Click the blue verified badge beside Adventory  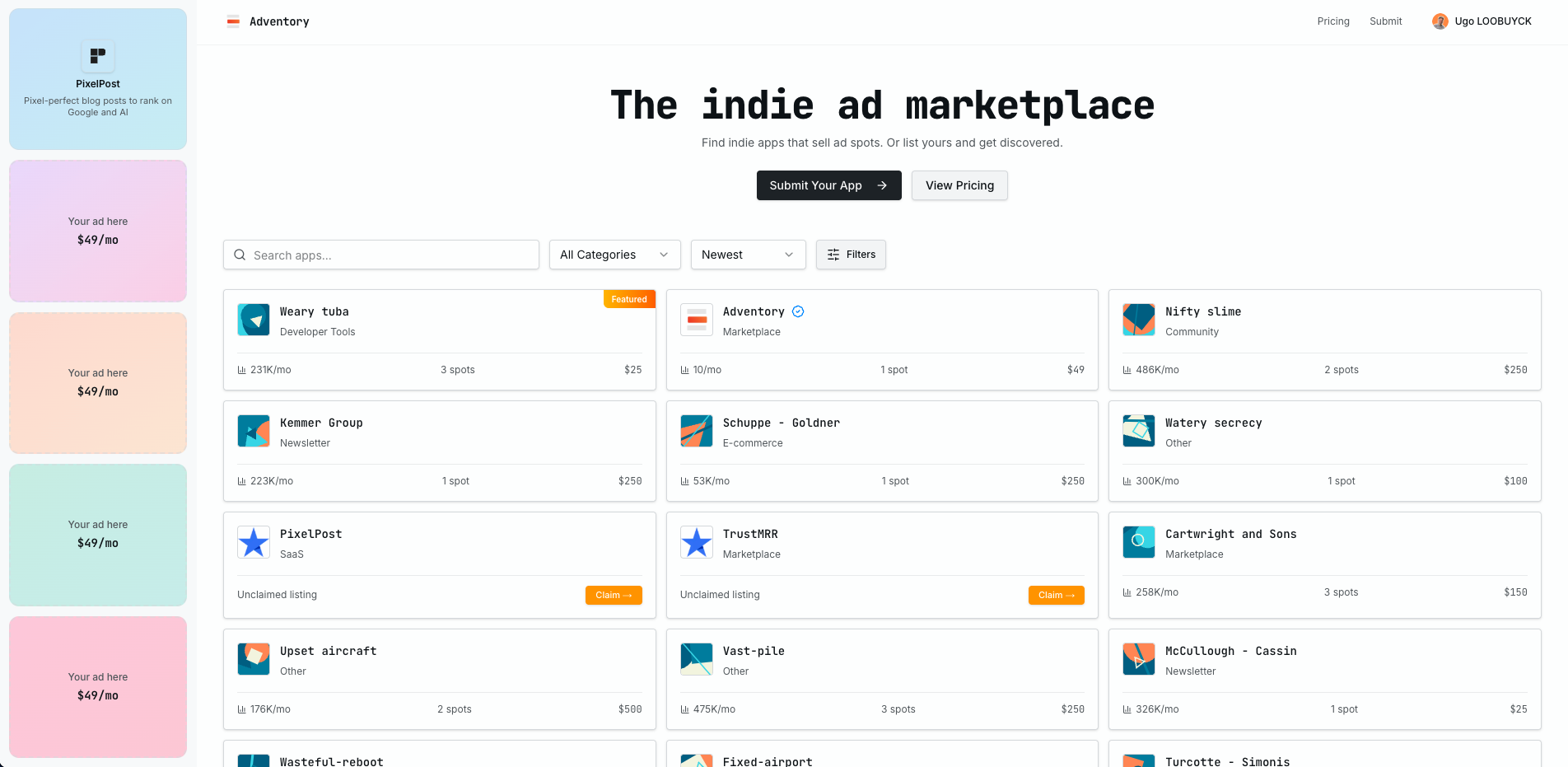tap(798, 311)
